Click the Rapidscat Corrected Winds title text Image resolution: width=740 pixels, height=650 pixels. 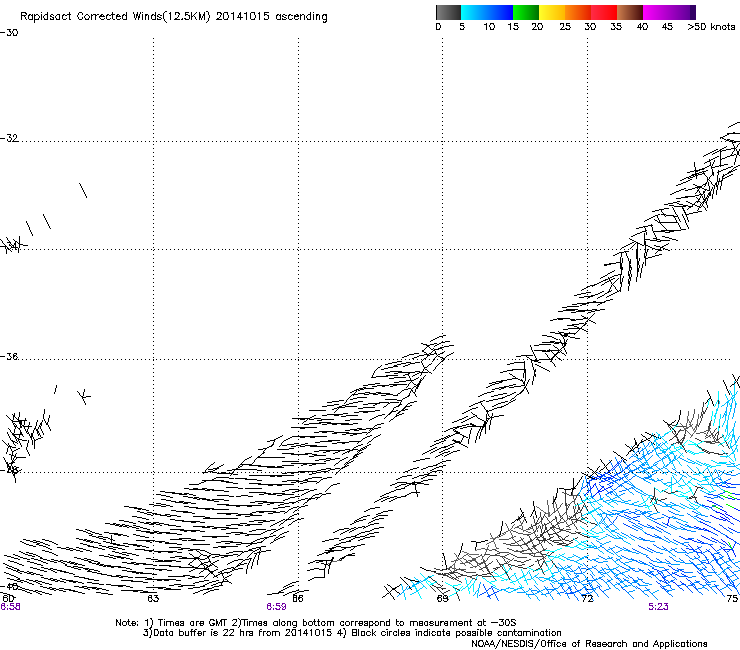coord(174,17)
